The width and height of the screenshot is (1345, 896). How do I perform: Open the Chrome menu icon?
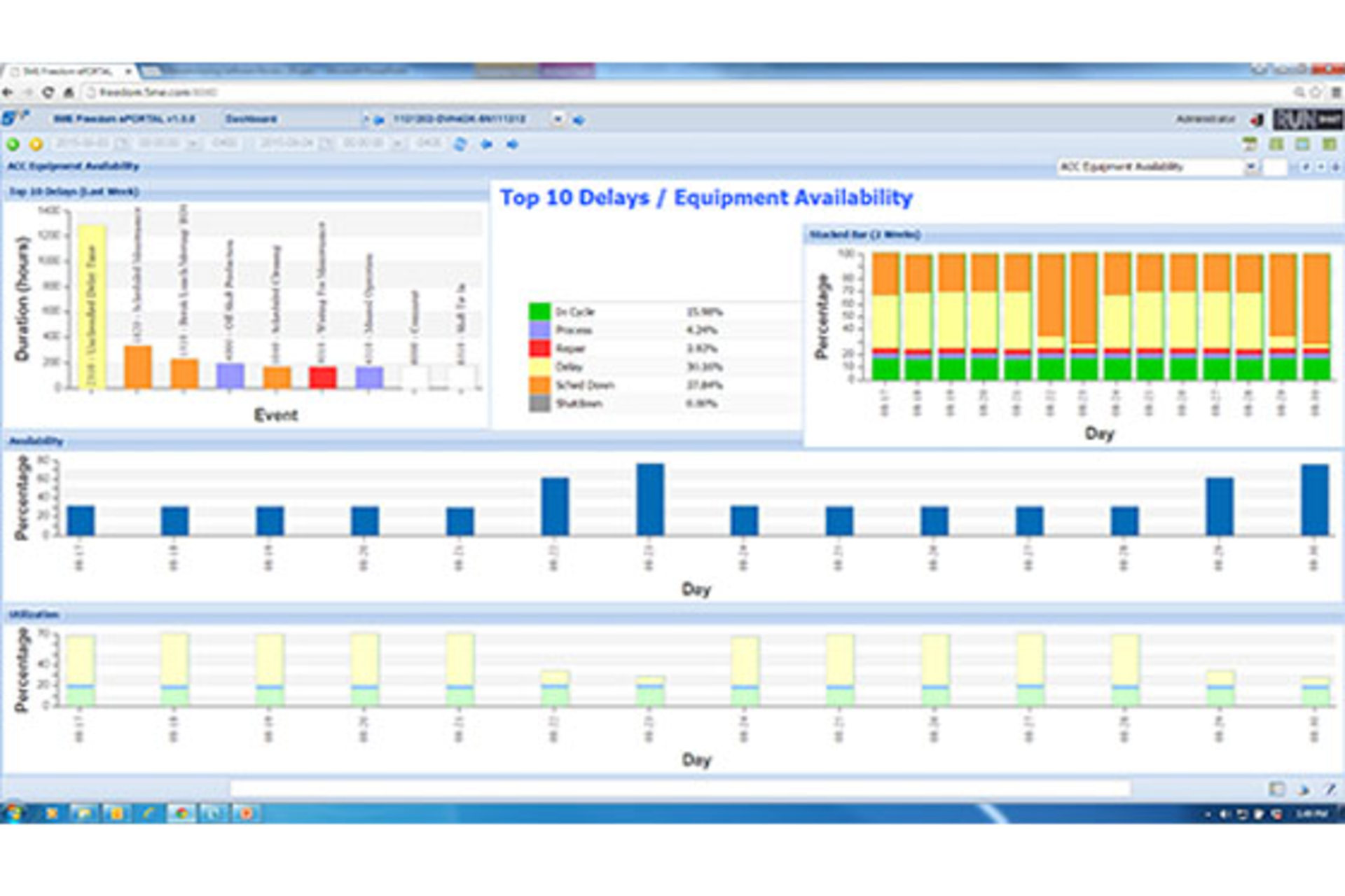(1337, 92)
